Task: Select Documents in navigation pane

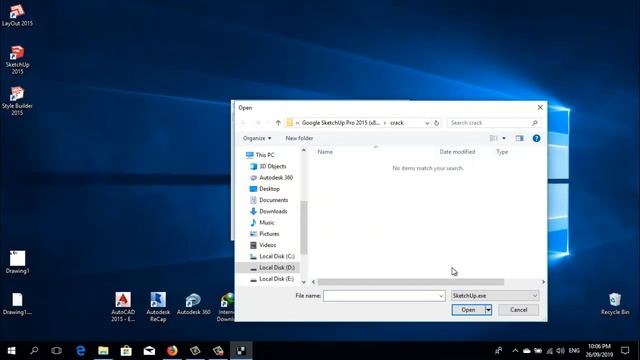Action: pos(273,200)
